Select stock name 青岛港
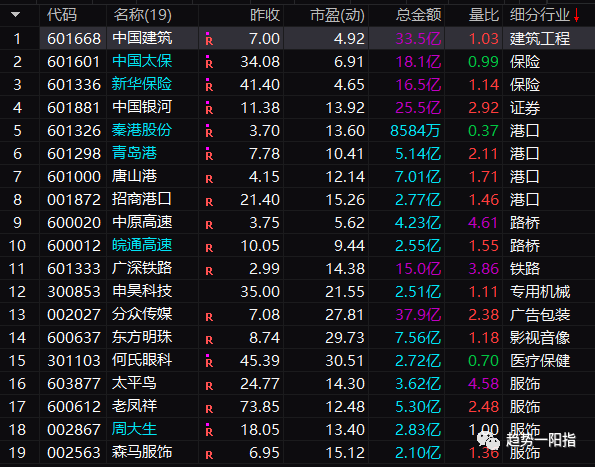This screenshot has width=595, height=467. tap(135, 153)
